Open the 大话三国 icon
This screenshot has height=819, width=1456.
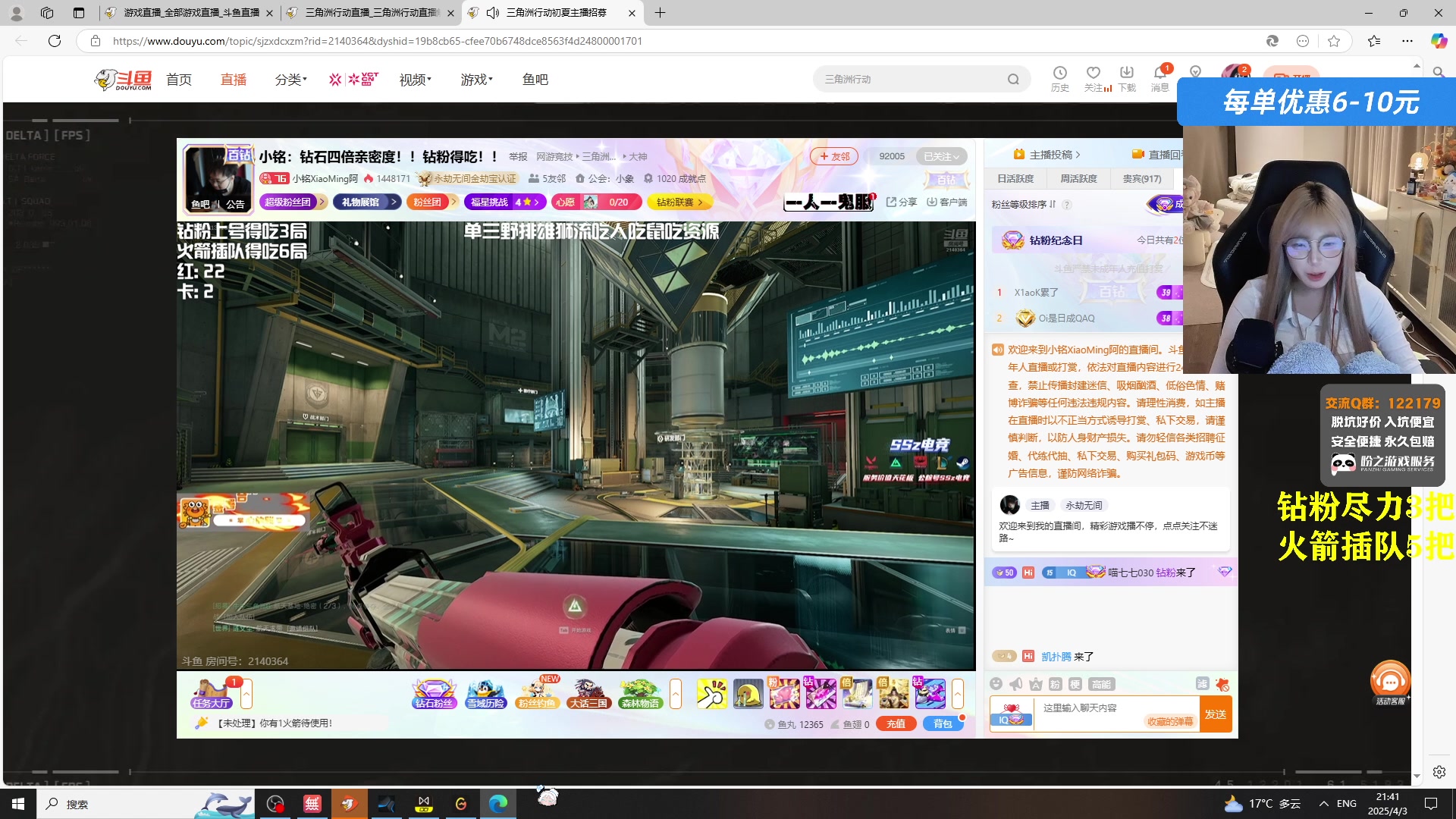(588, 693)
